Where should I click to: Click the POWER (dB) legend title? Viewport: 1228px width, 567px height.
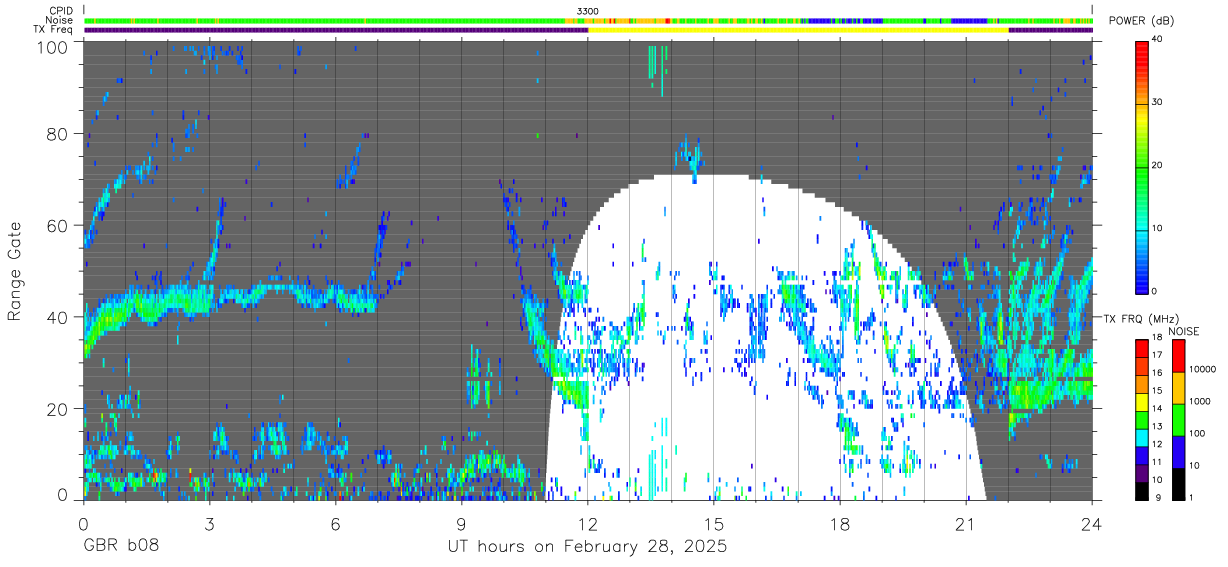(1141, 20)
